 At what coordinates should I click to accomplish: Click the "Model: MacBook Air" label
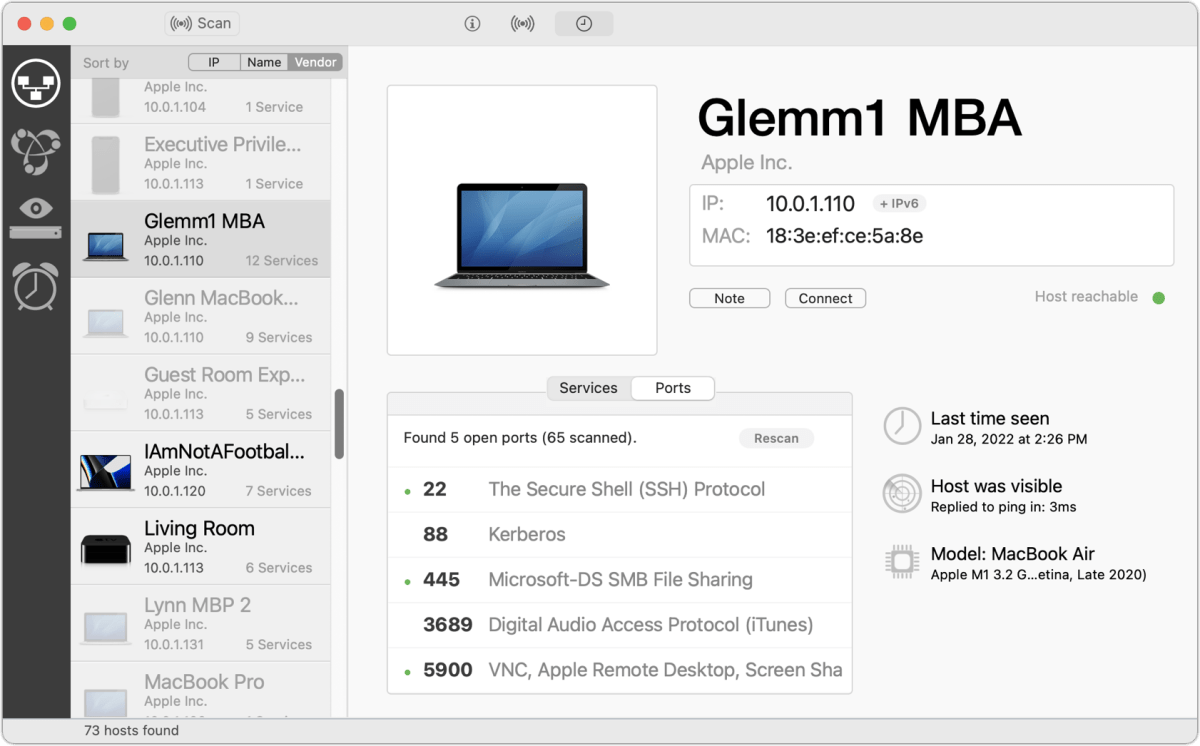click(1013, 554)
